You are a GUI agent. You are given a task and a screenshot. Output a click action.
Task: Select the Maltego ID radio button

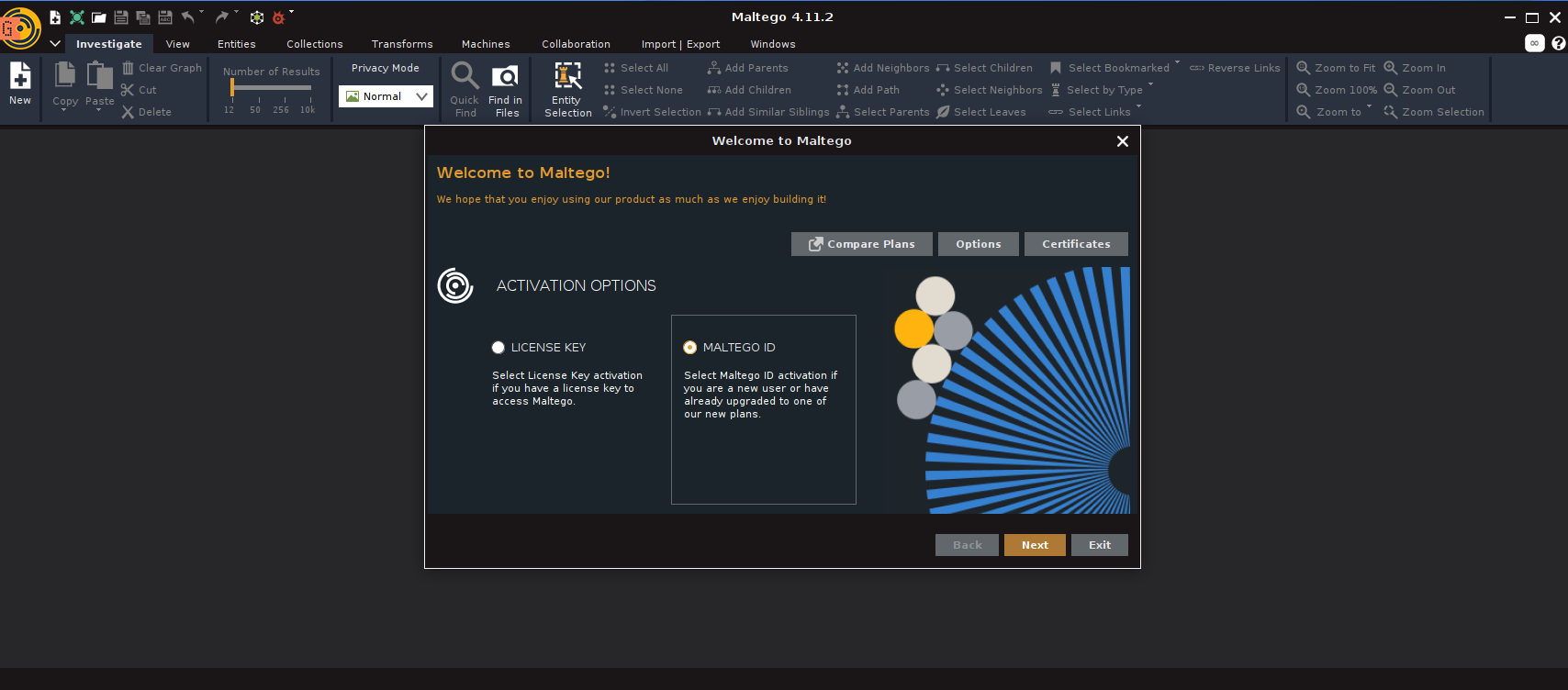click(x=690, y=348)
